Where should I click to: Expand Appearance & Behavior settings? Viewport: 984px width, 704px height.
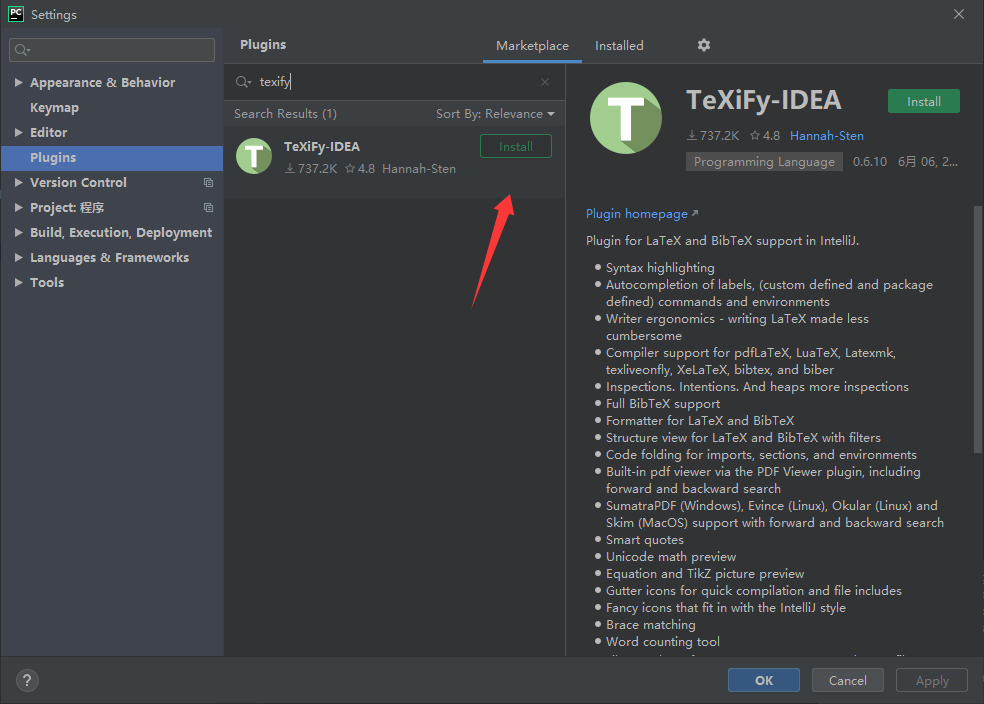coord(18,82)
